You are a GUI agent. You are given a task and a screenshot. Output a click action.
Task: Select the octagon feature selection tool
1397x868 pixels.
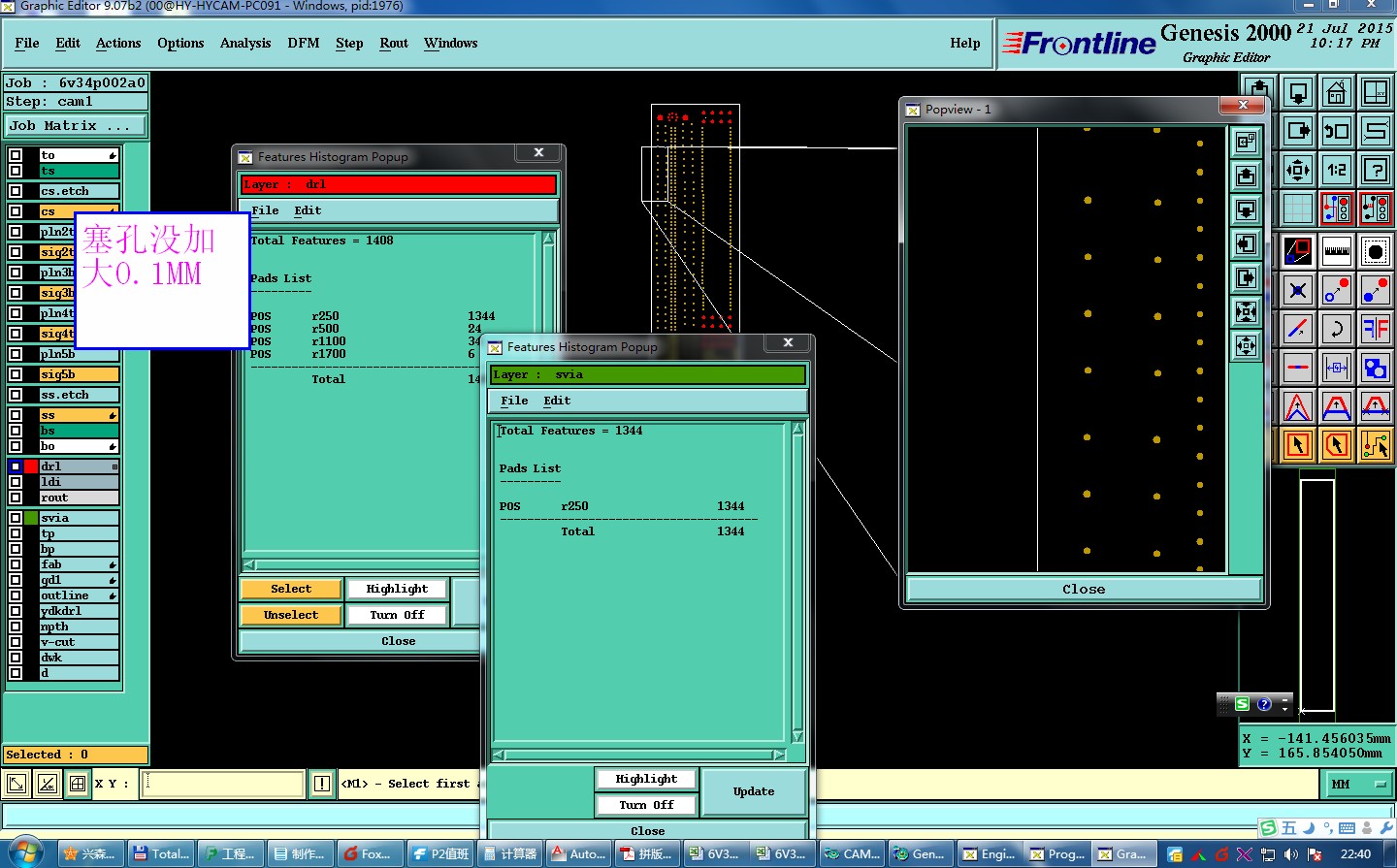1376,251
